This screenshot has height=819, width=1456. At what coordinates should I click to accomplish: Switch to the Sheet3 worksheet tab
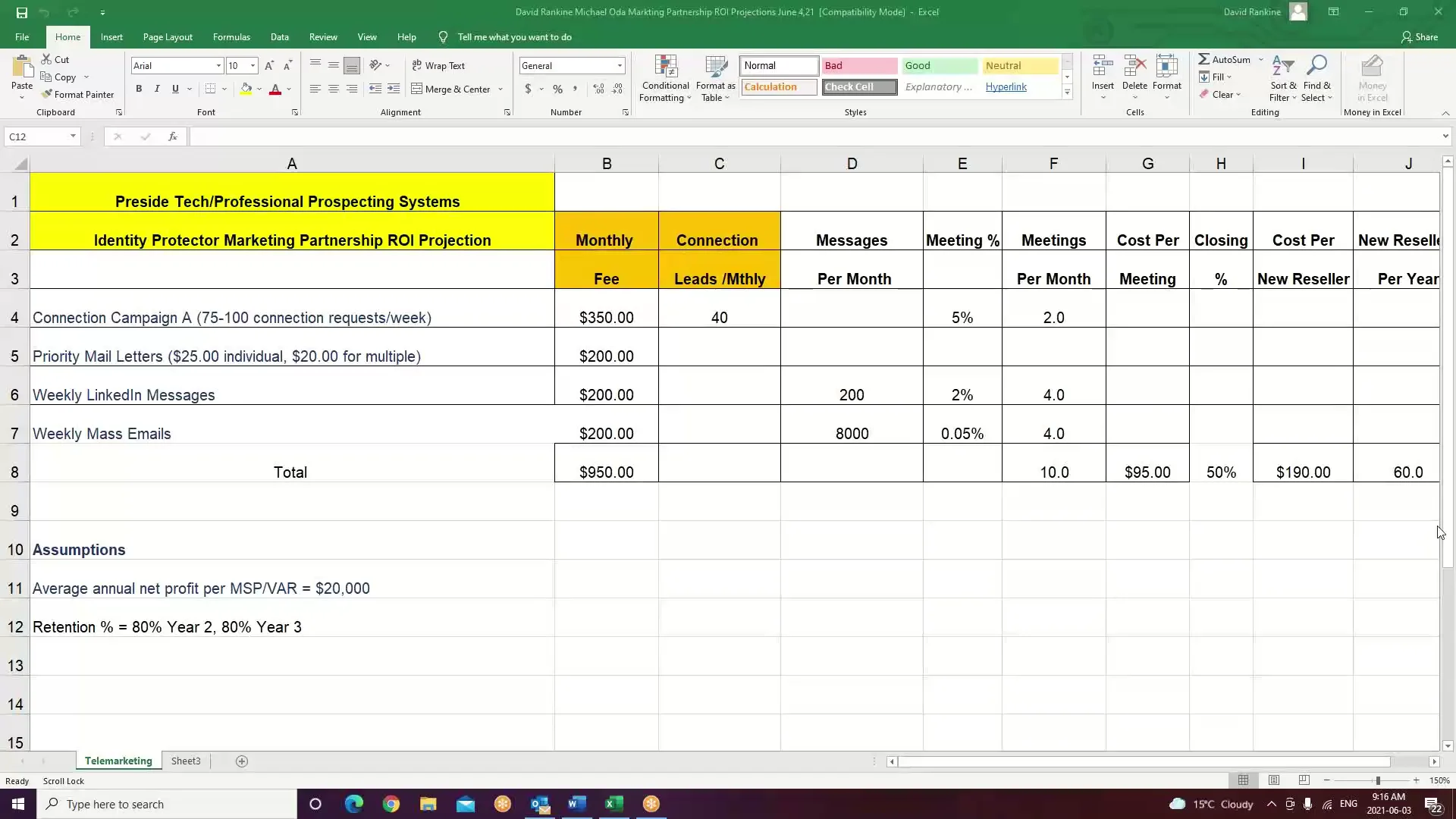pyautogui.click(x=186, y=761)
